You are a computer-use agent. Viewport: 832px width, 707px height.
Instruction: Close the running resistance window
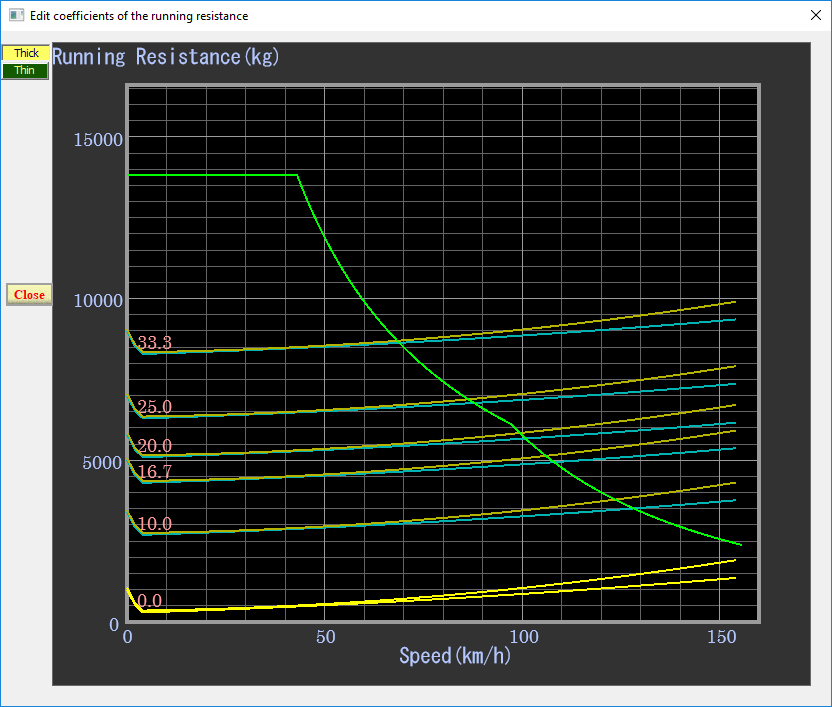click(816, 15)
